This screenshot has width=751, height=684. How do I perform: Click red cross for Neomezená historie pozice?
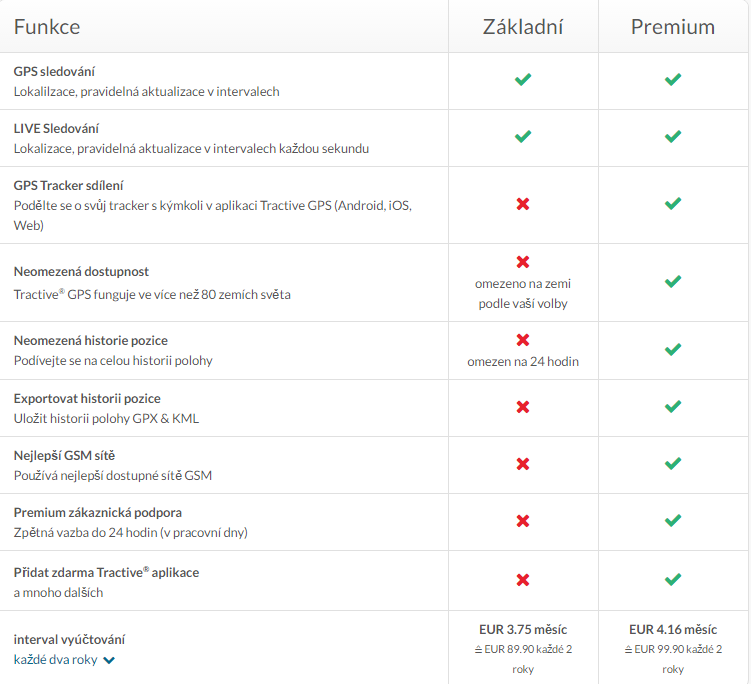522,340
